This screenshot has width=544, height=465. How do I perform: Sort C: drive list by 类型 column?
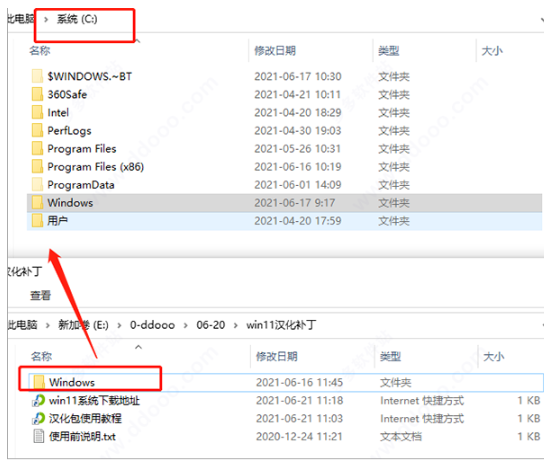[389, 51]
